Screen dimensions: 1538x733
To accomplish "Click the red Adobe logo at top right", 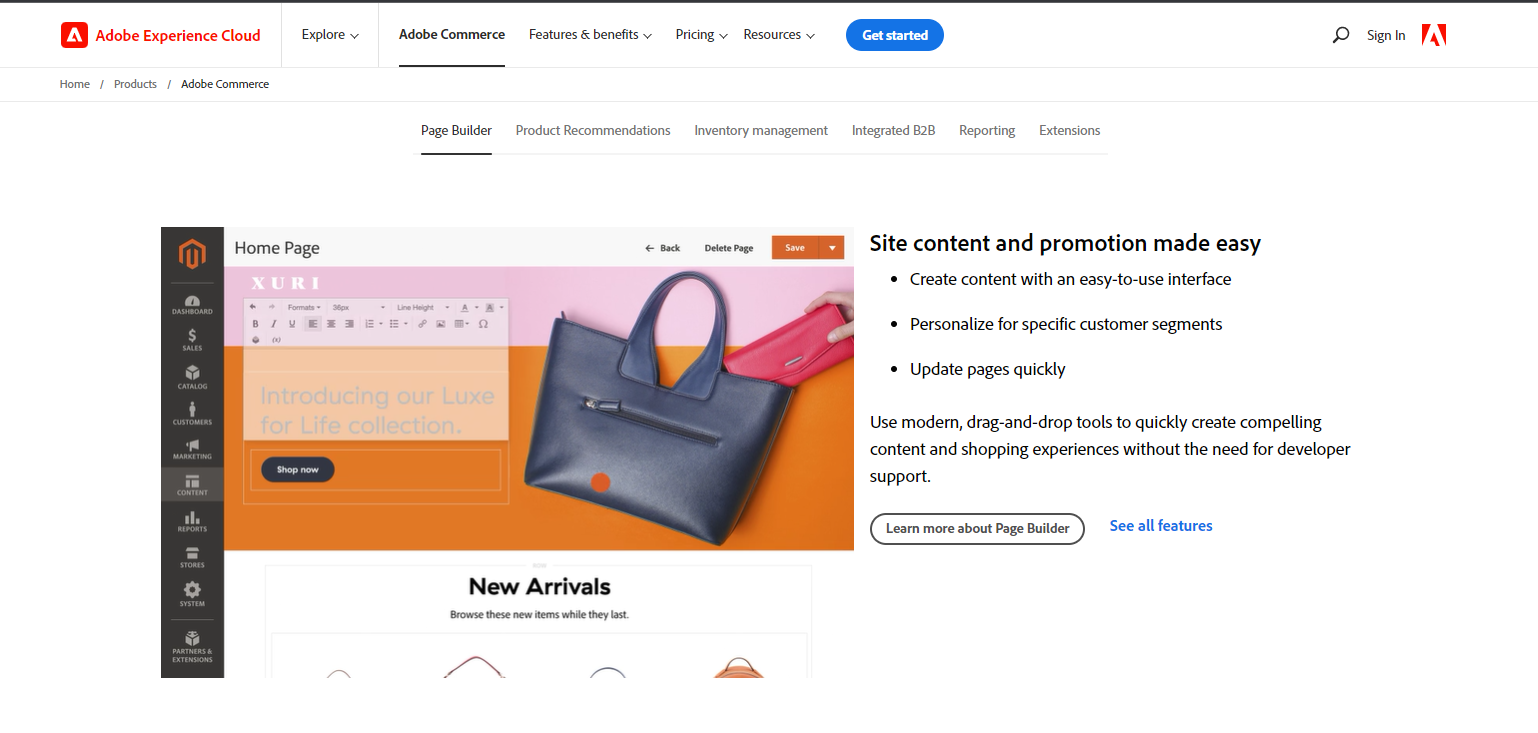I will (1434, 35).
